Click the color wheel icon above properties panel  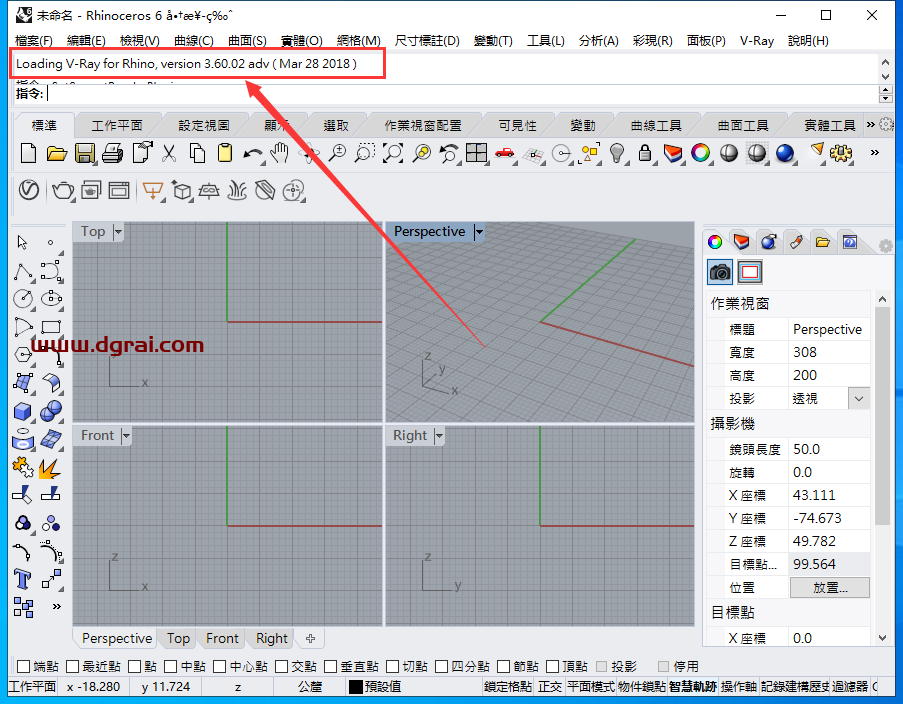(713, 241)
